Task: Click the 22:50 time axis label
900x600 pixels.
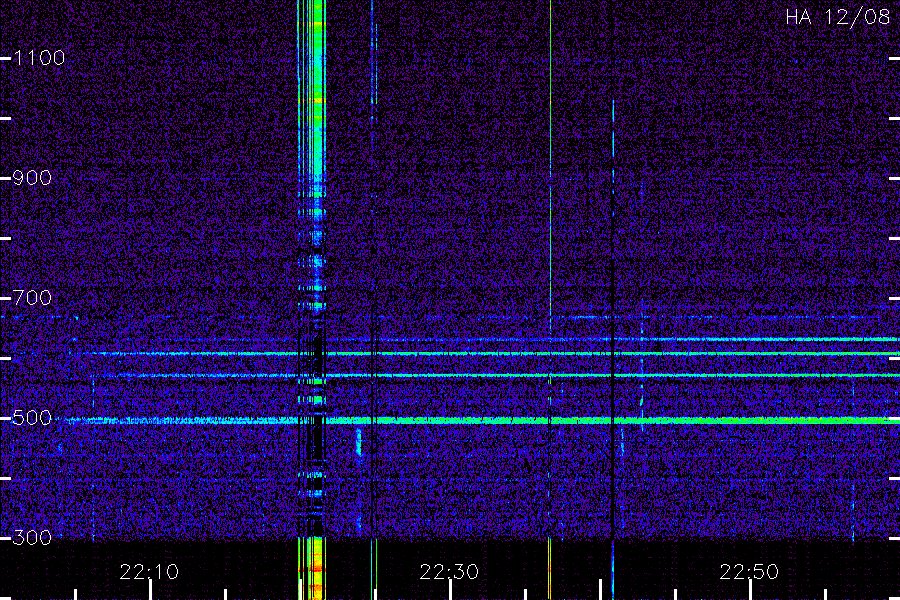Action: [750, 572]
